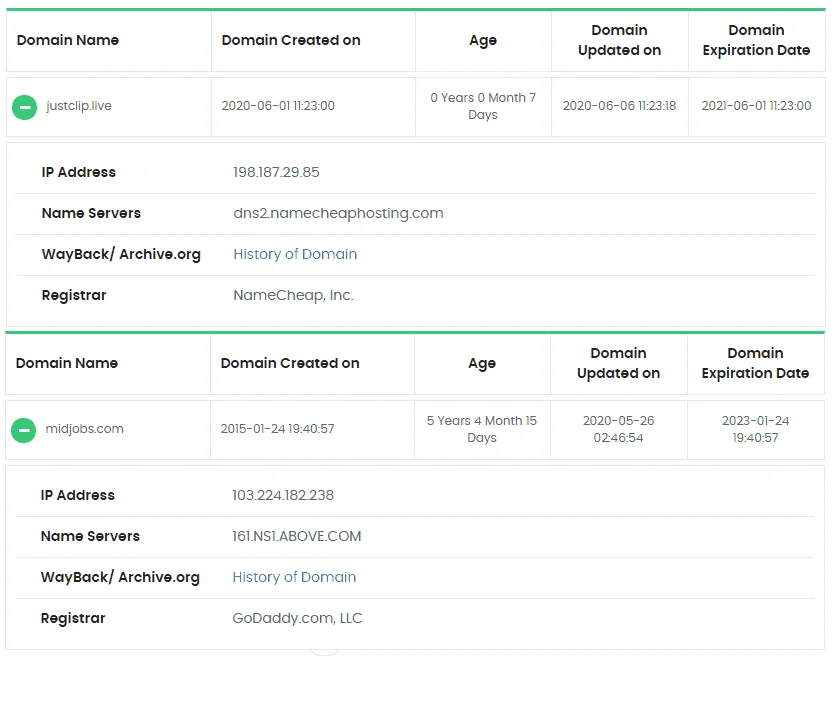Click name server dns2.namecheaphosting.com

click(338, 214)
